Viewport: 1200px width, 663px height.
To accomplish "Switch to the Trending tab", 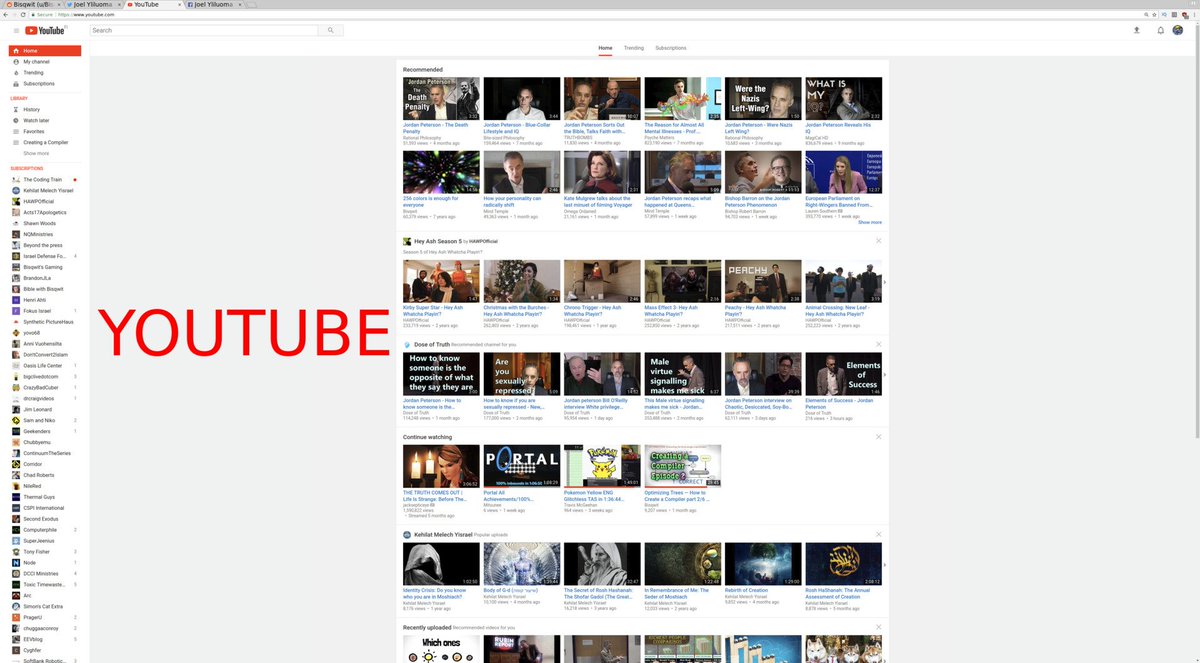I will pyautogui.click(x=636, y=47).
